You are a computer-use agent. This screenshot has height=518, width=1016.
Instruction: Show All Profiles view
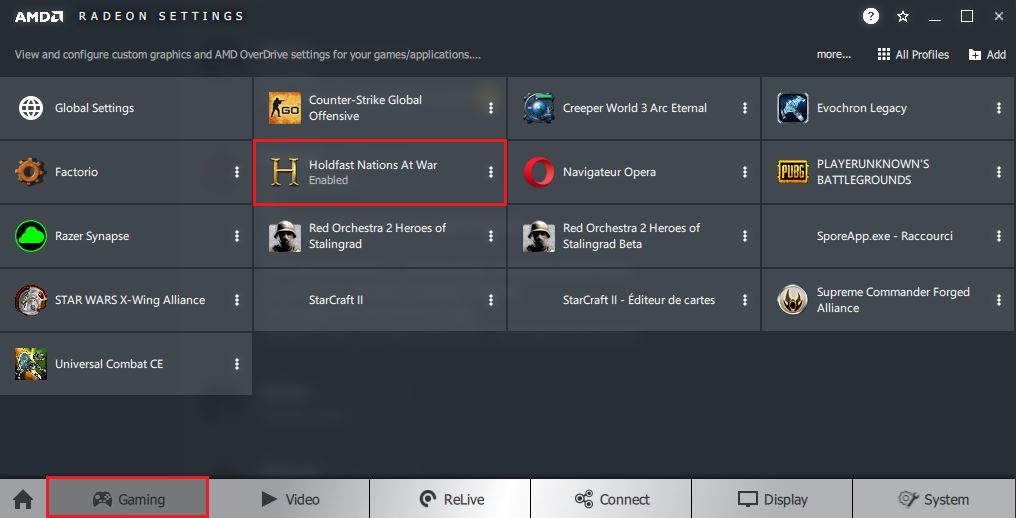[x=913, y=55]
